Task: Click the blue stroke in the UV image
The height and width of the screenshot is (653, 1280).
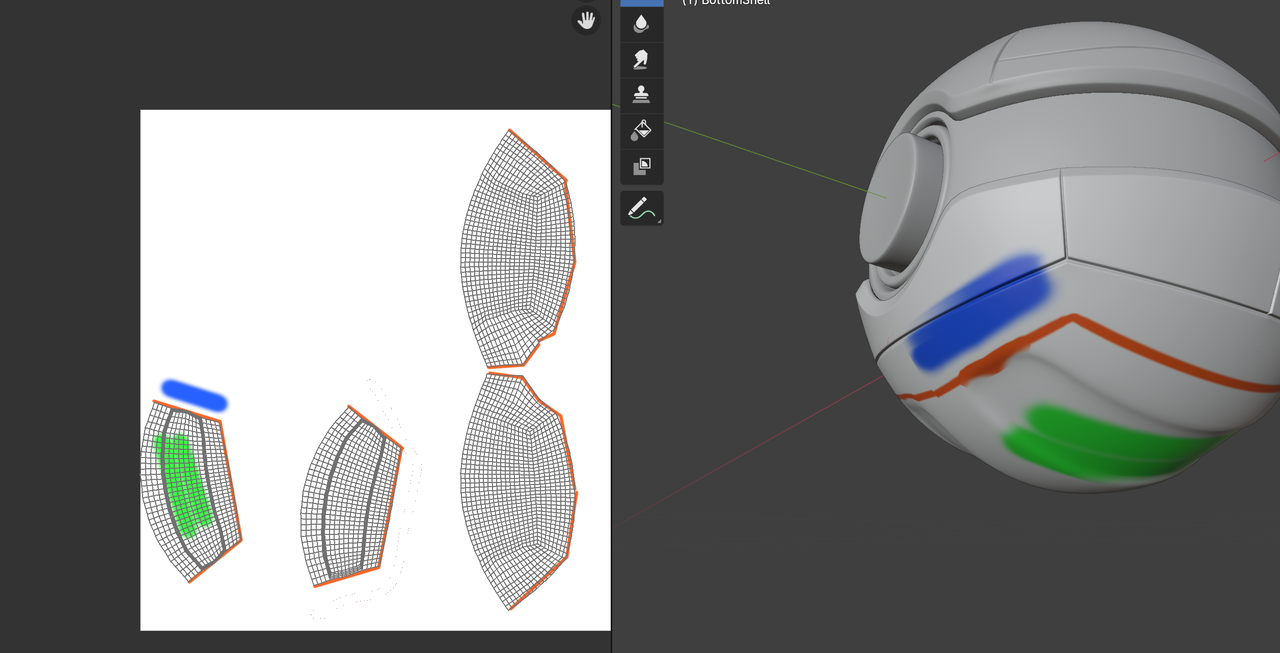Action: click(194, 395)
